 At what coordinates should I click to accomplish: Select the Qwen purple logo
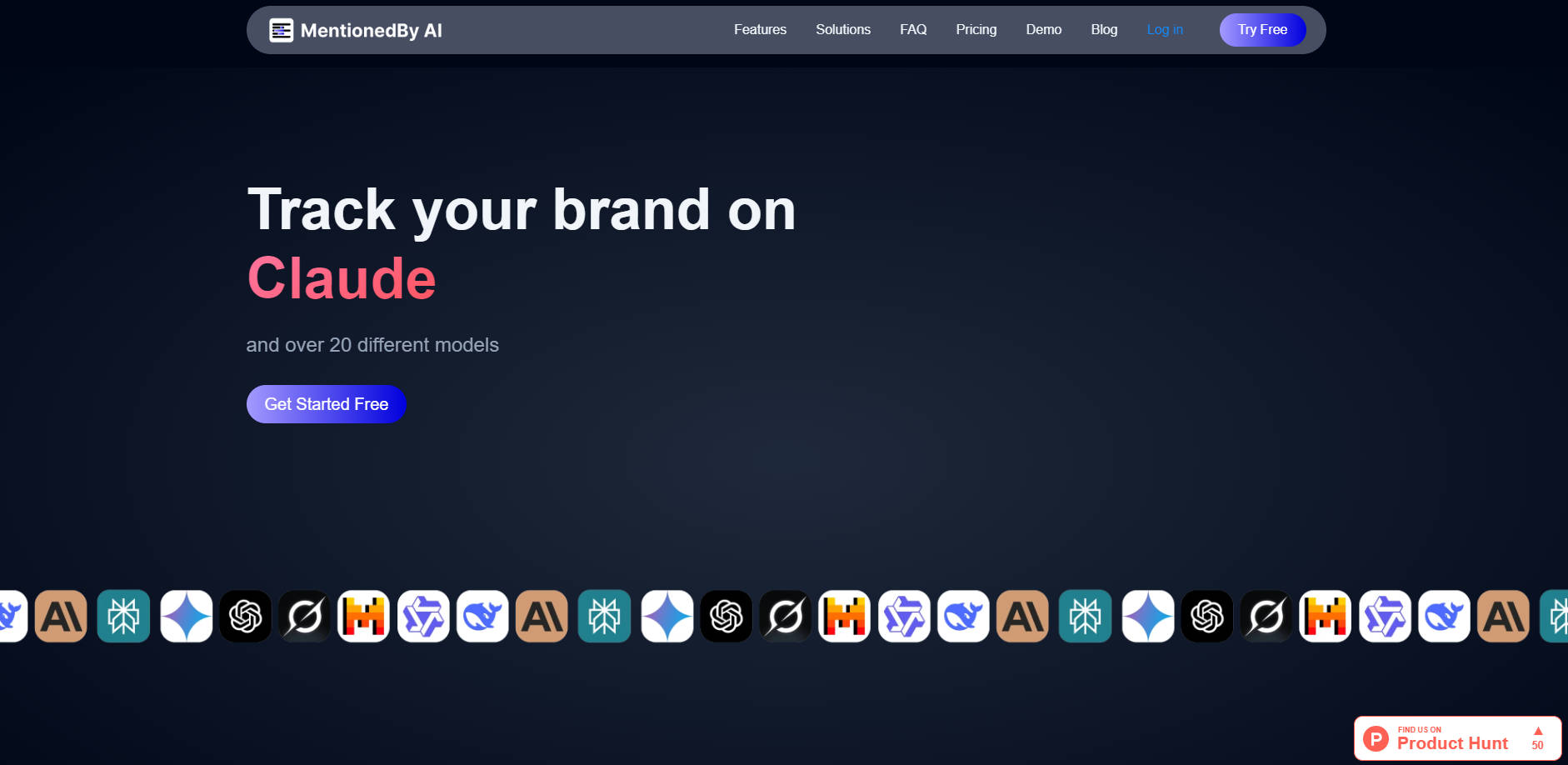click(424, 617)
